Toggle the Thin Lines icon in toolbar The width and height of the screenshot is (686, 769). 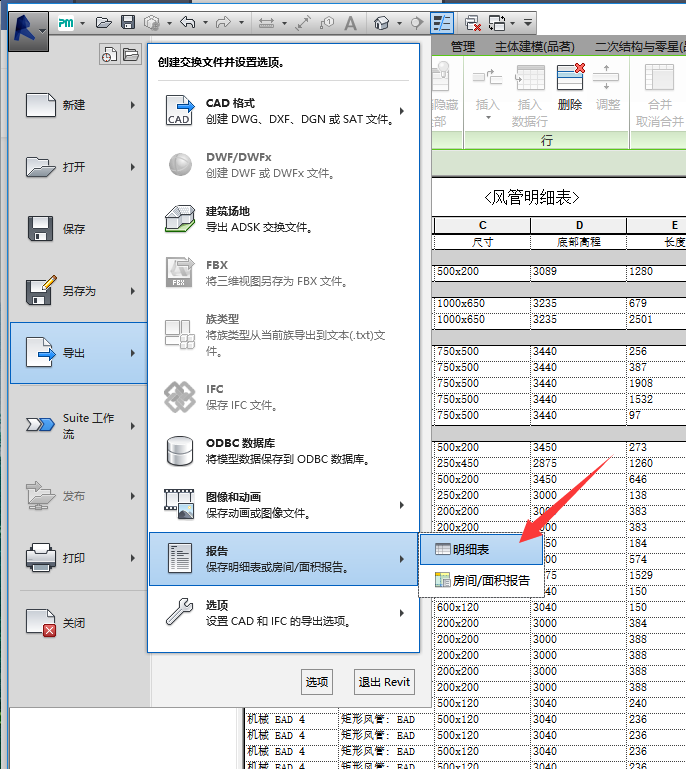coord(442,23)
